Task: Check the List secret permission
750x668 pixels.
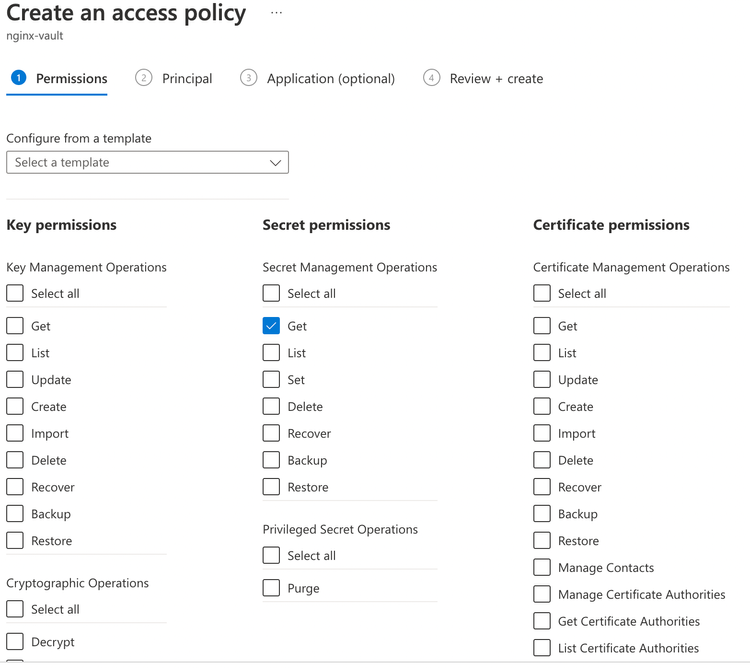Action: (x=271, y=353)
